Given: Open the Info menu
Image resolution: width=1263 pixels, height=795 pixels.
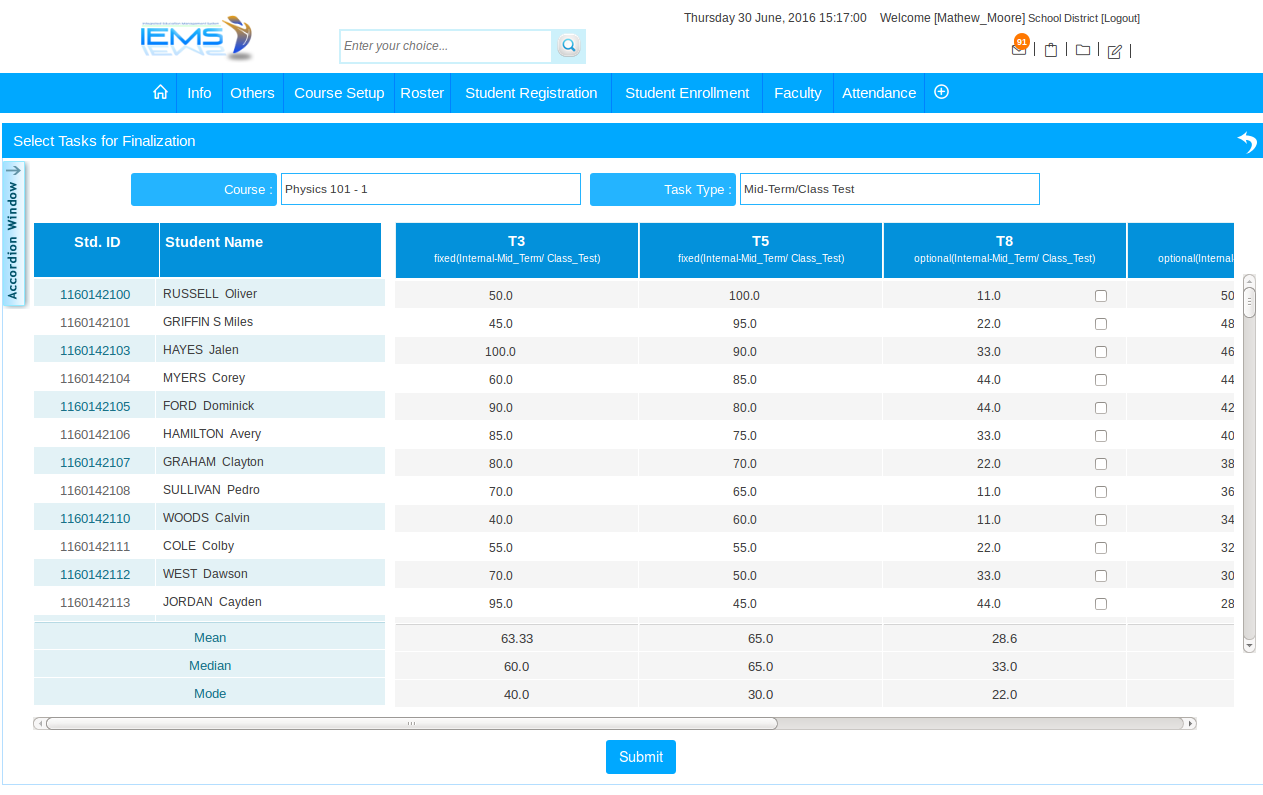Looking at the screenshot, I should (x=199, y=93).
